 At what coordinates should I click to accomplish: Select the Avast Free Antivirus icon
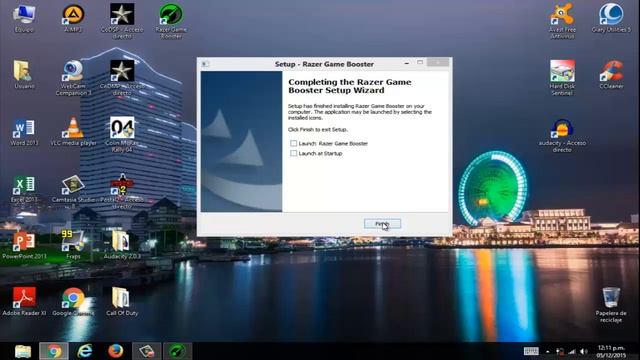pos(562,21)
